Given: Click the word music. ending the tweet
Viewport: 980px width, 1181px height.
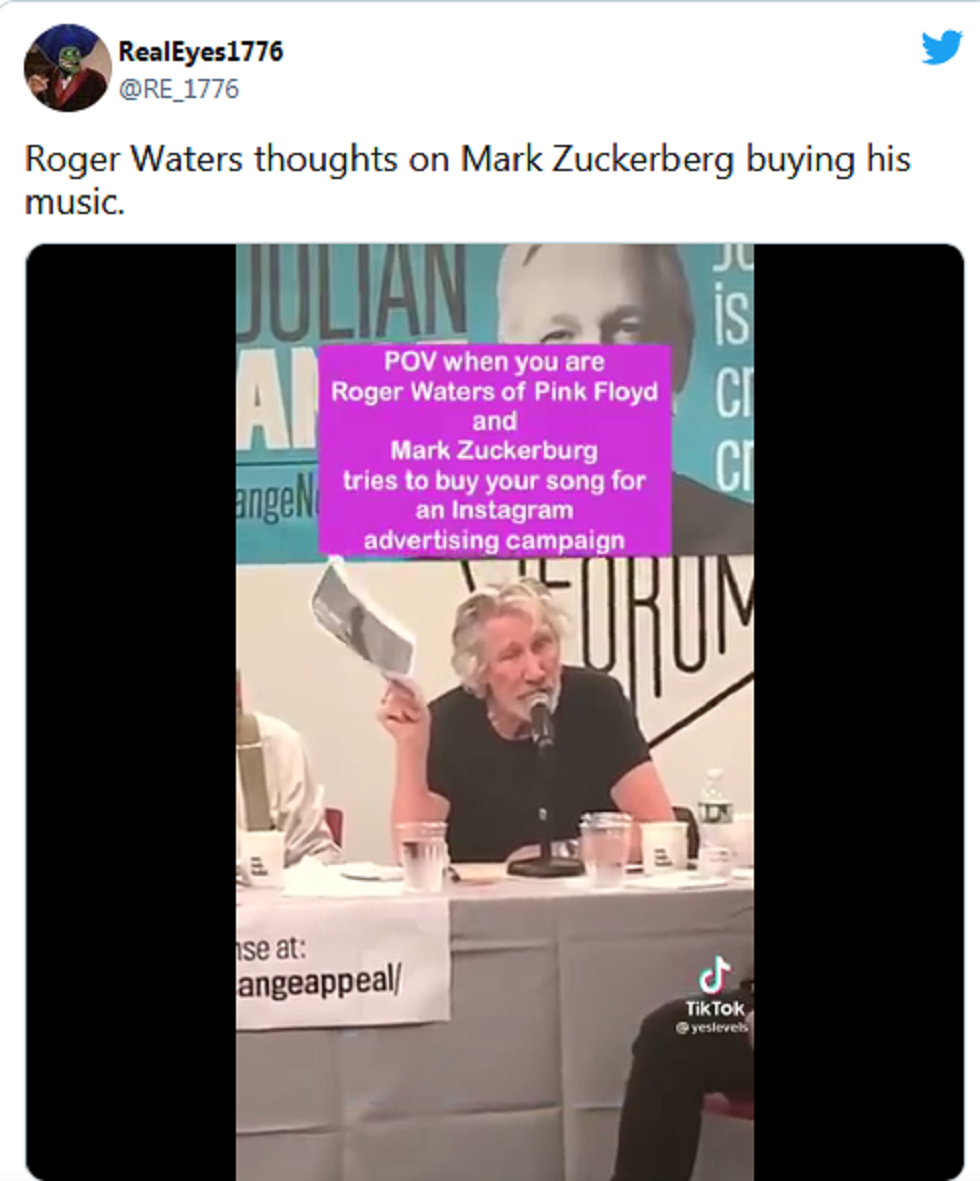Looking at the screenshot, I should click(x=74, y=202).
